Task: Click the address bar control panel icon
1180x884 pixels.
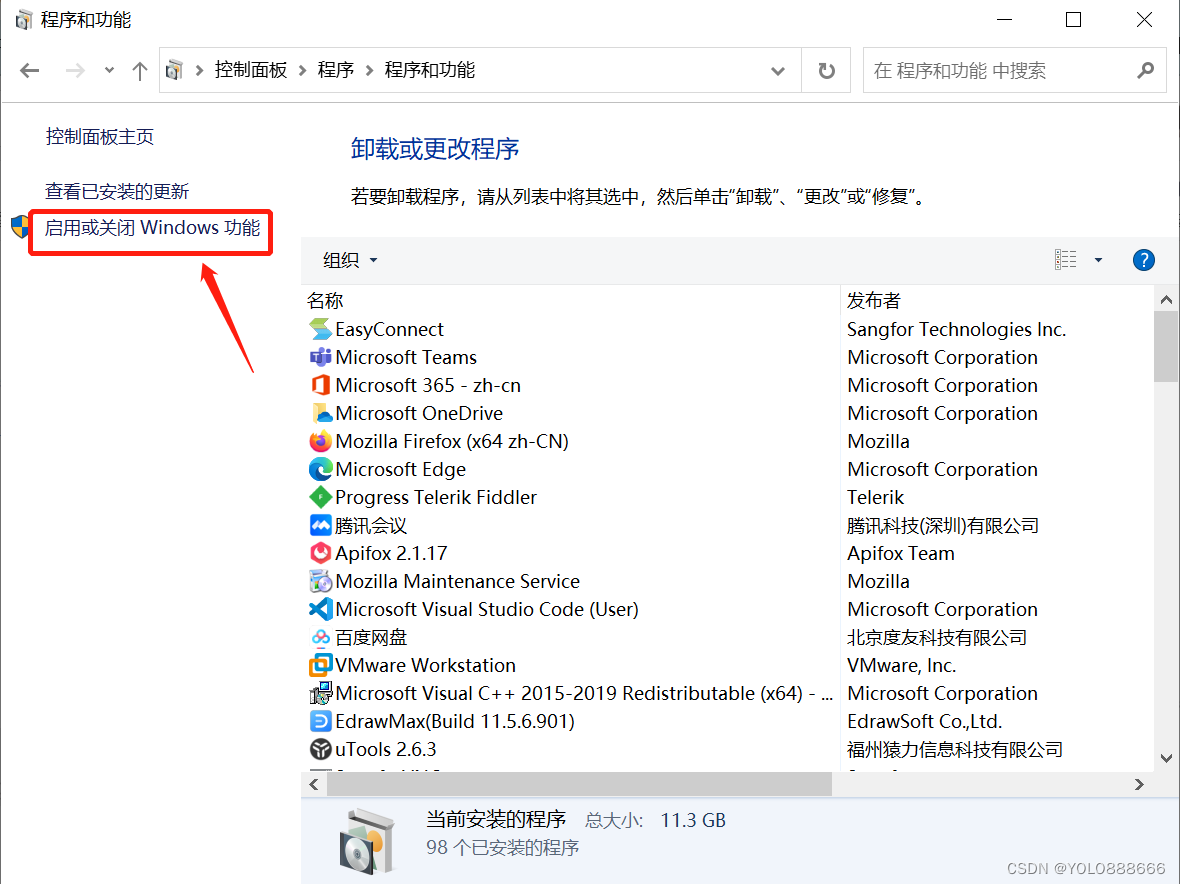Action: pos(175,71)
